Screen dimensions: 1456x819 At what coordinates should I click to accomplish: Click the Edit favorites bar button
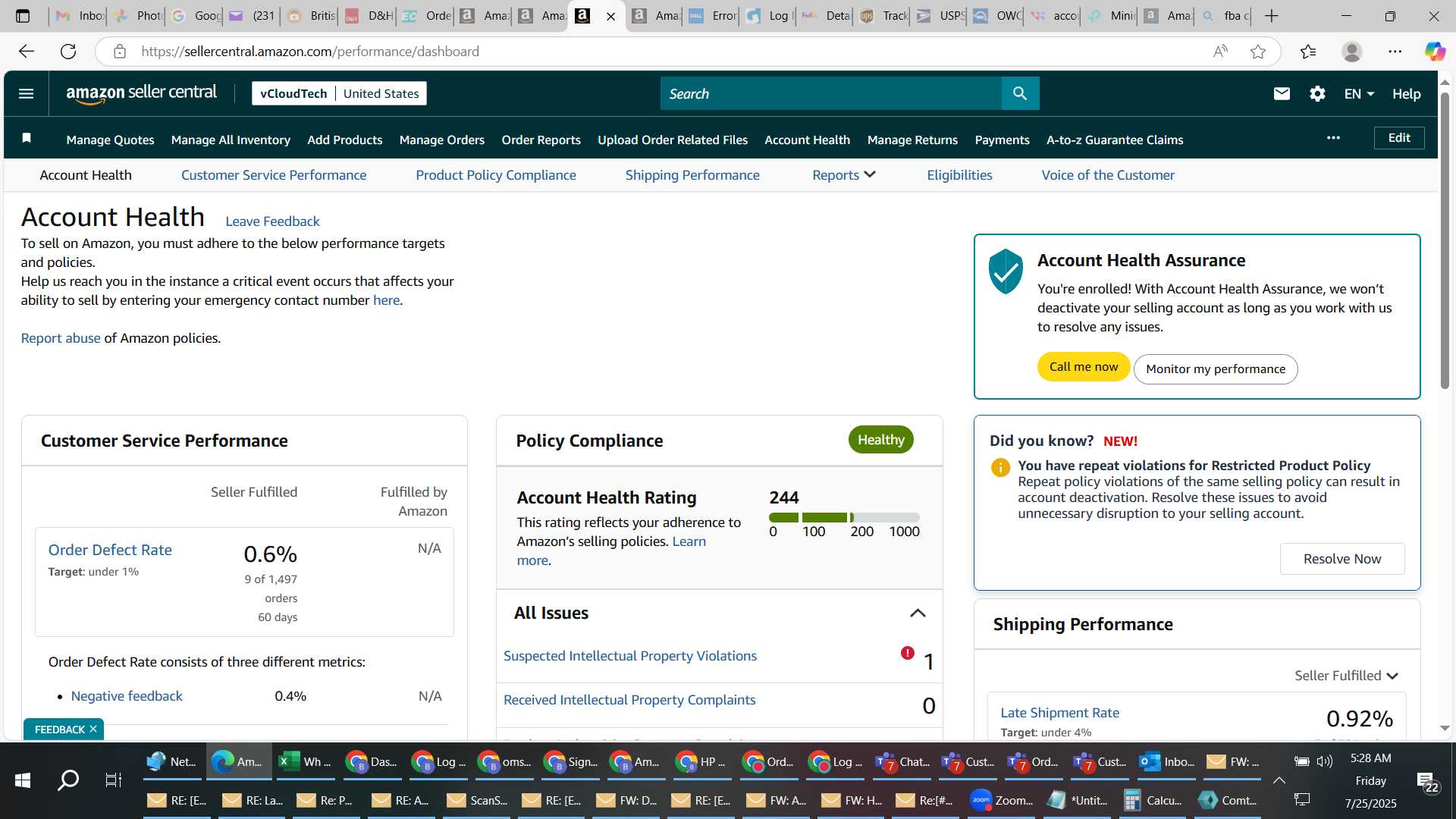pyautogui.click(x=1399, y=137)
